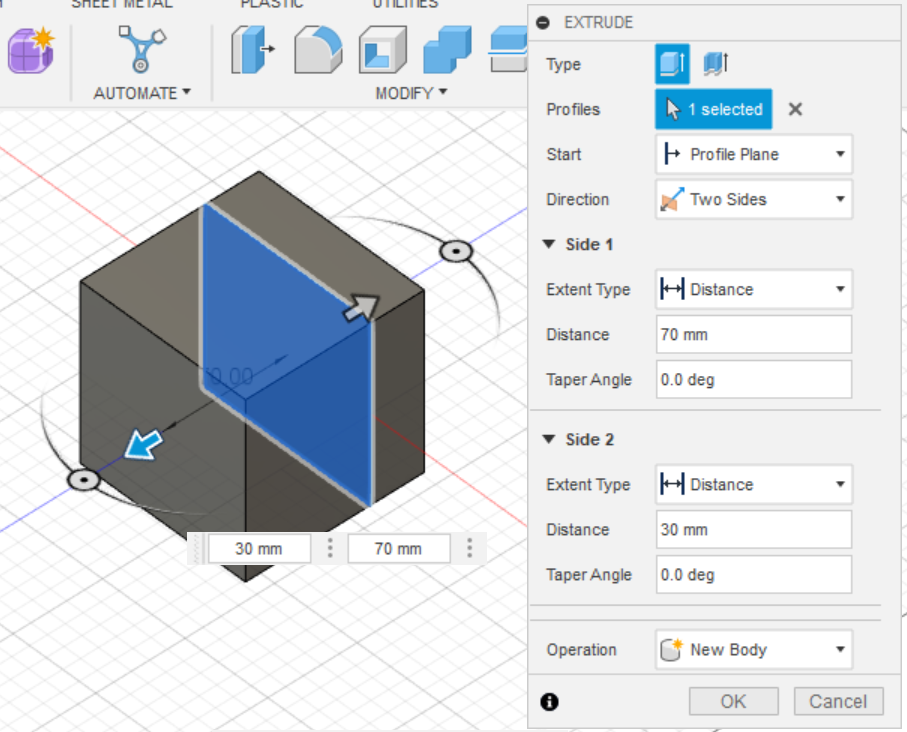This screenshot has height=732, width=907.
Task: Open options dots beside 30 mm box
Action: click(330, 549)
